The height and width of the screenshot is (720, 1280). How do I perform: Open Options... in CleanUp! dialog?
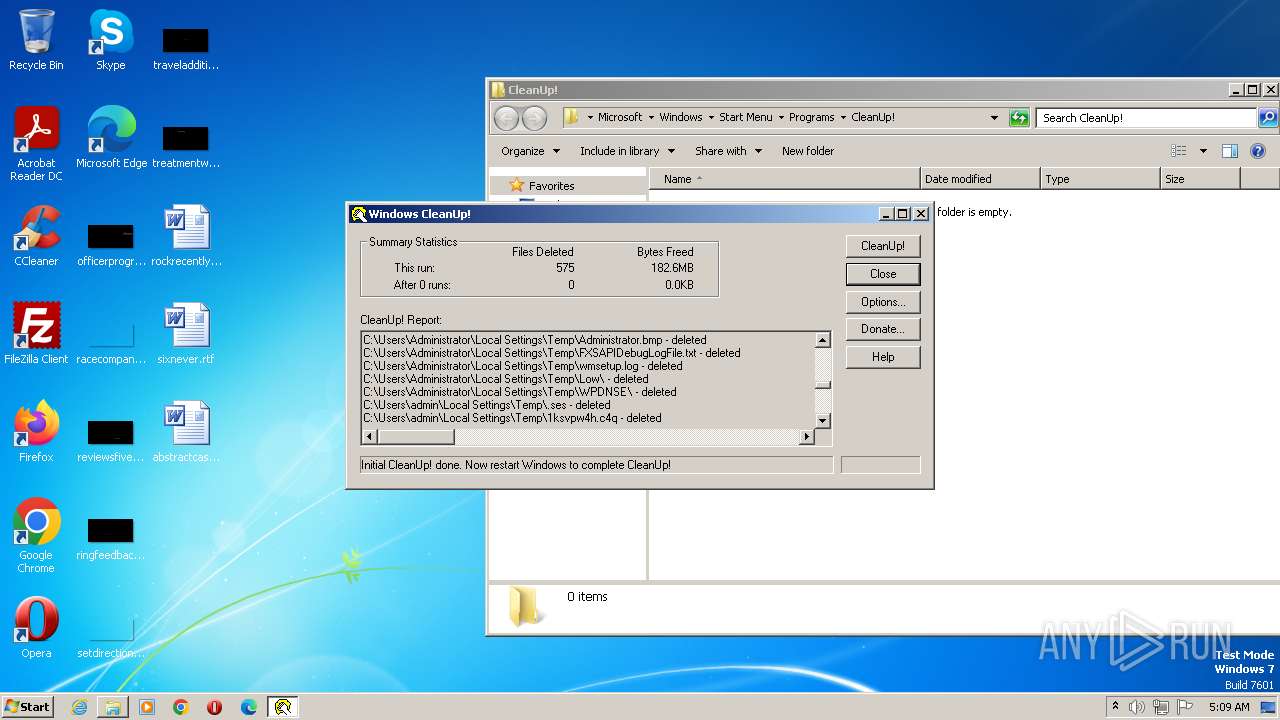point(882,302)
